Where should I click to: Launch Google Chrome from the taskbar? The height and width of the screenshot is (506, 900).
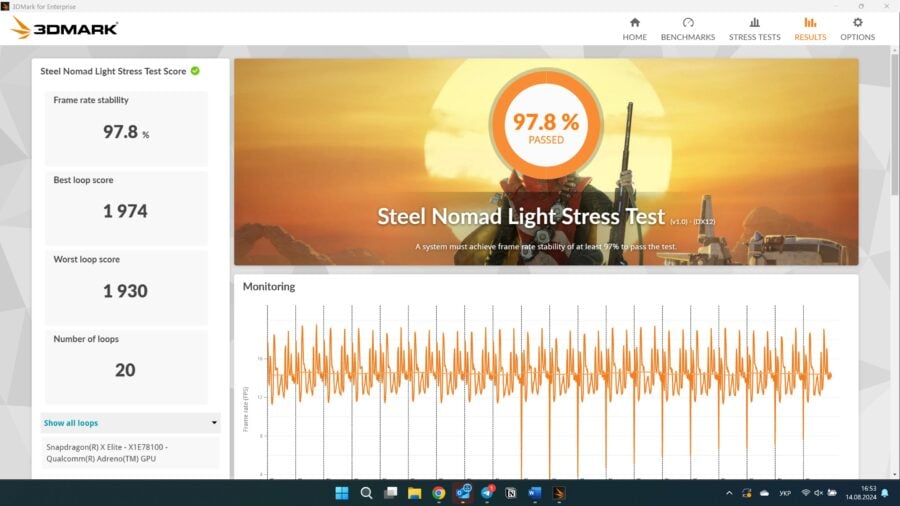[x=439, y=493]
